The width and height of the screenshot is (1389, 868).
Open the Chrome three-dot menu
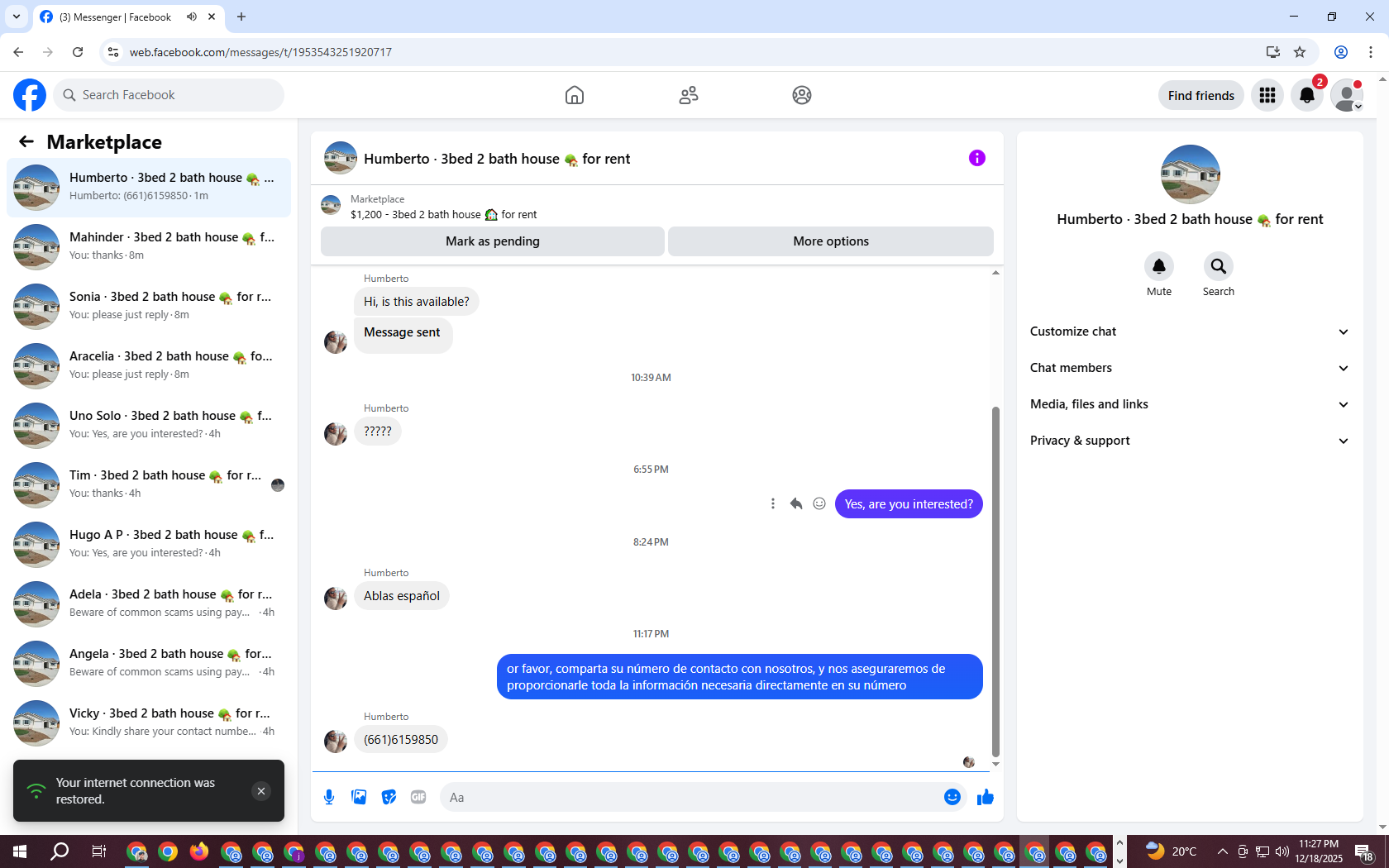click(1371, 52)
